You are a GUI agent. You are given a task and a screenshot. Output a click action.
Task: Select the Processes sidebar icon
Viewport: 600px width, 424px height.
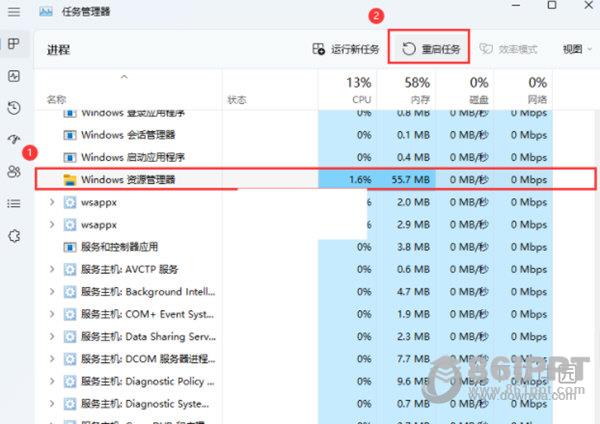14,44
